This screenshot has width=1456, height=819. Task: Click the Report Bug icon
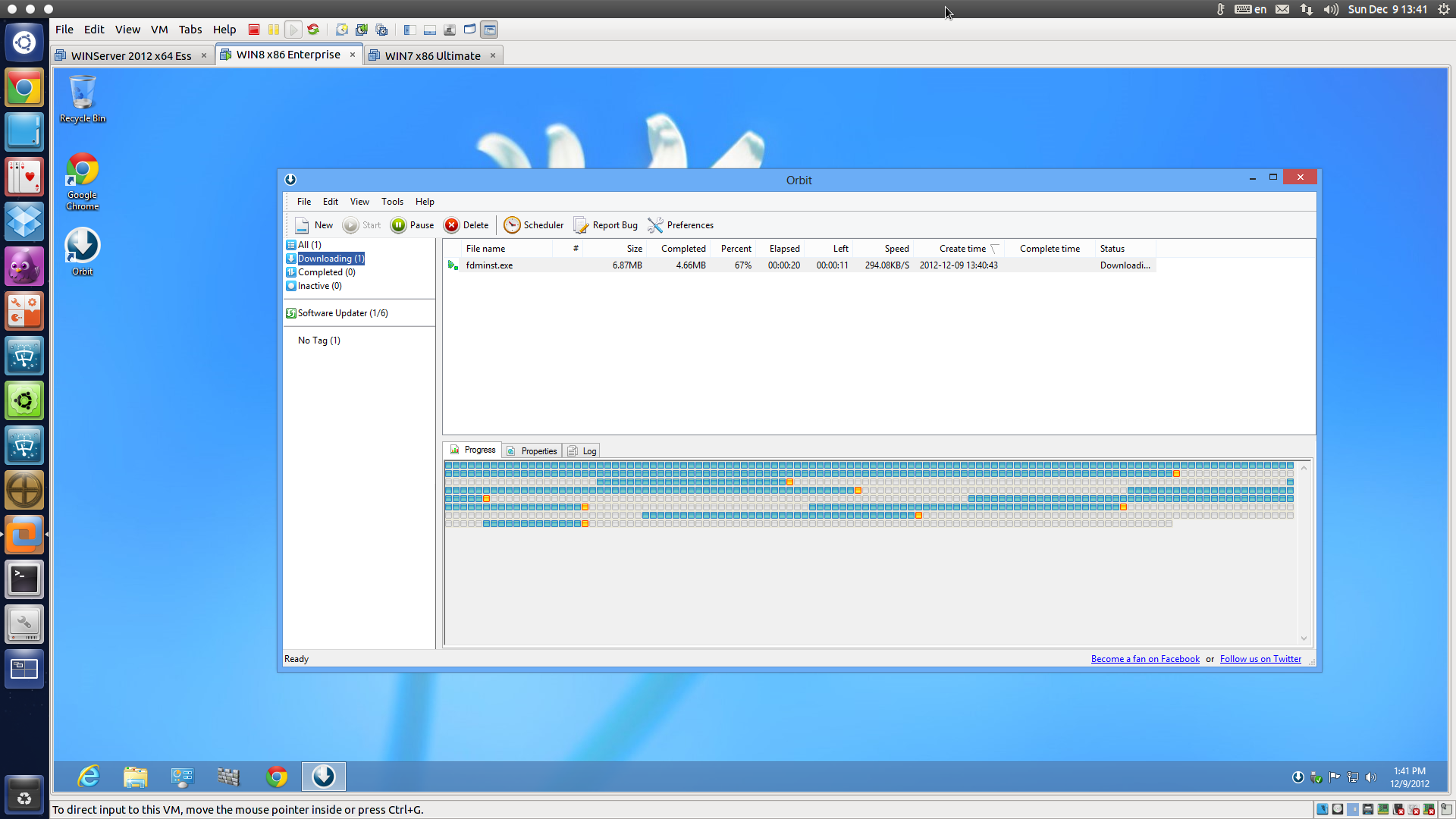point(582,225)
